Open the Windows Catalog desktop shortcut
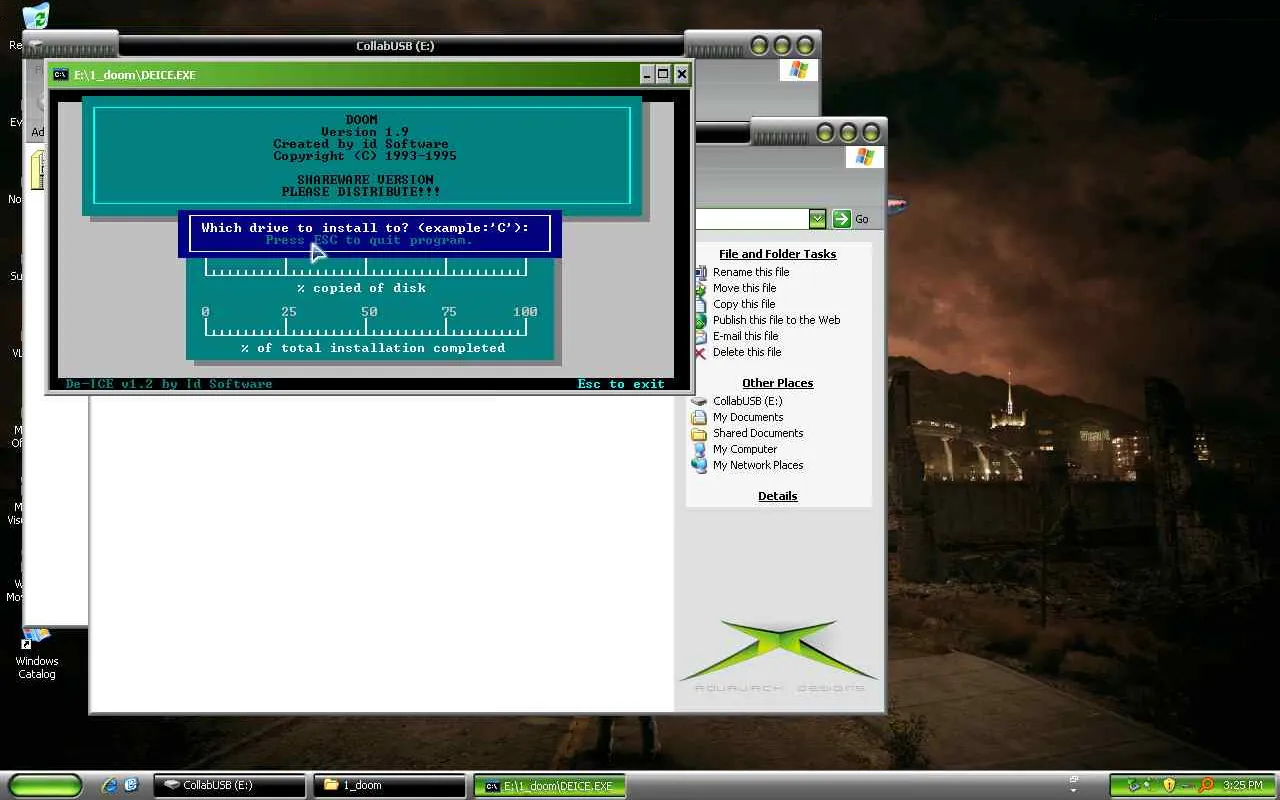The image size is (1280, 800). pos(37,654)
